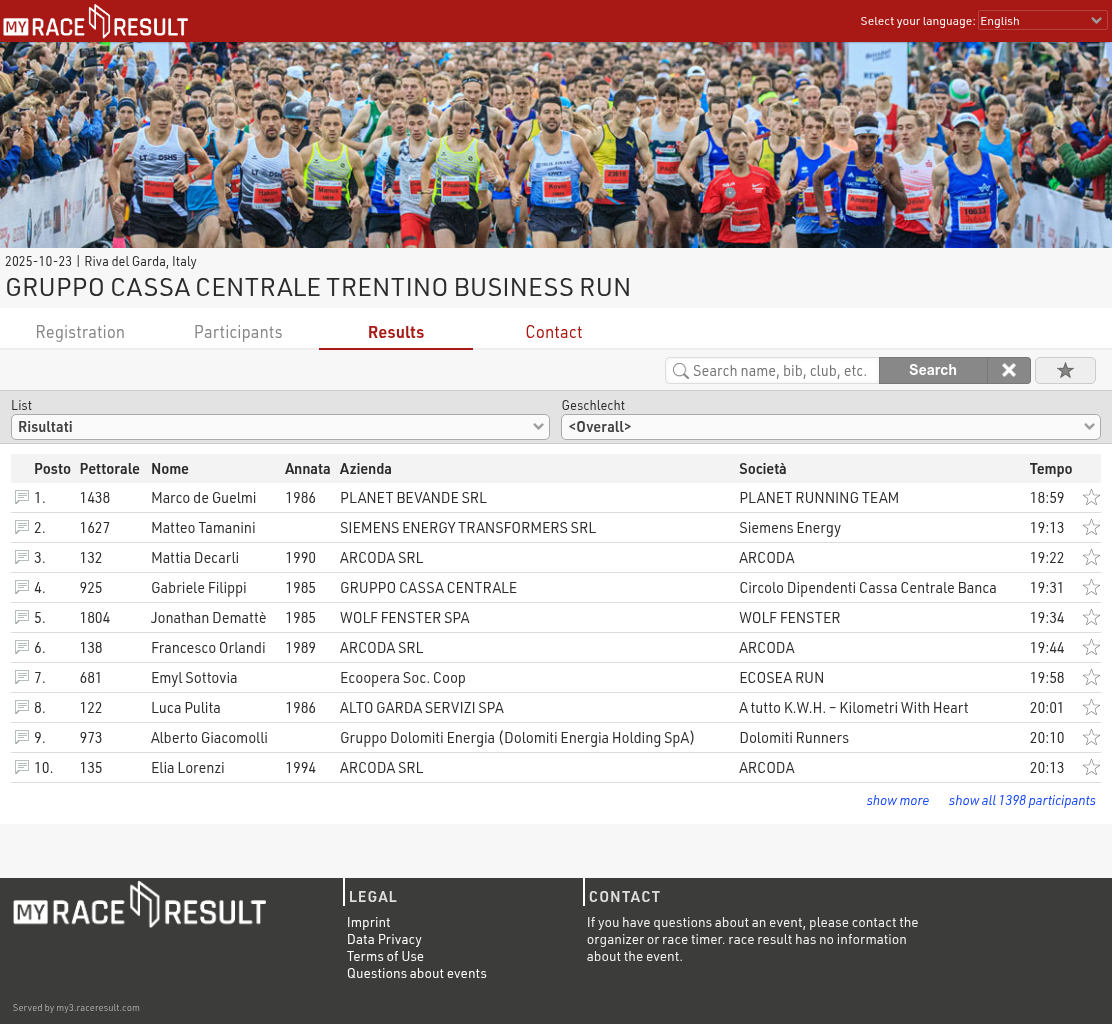Favorite Alberto Giacomolli with the star
1112x1024 pixels.
1091,737
